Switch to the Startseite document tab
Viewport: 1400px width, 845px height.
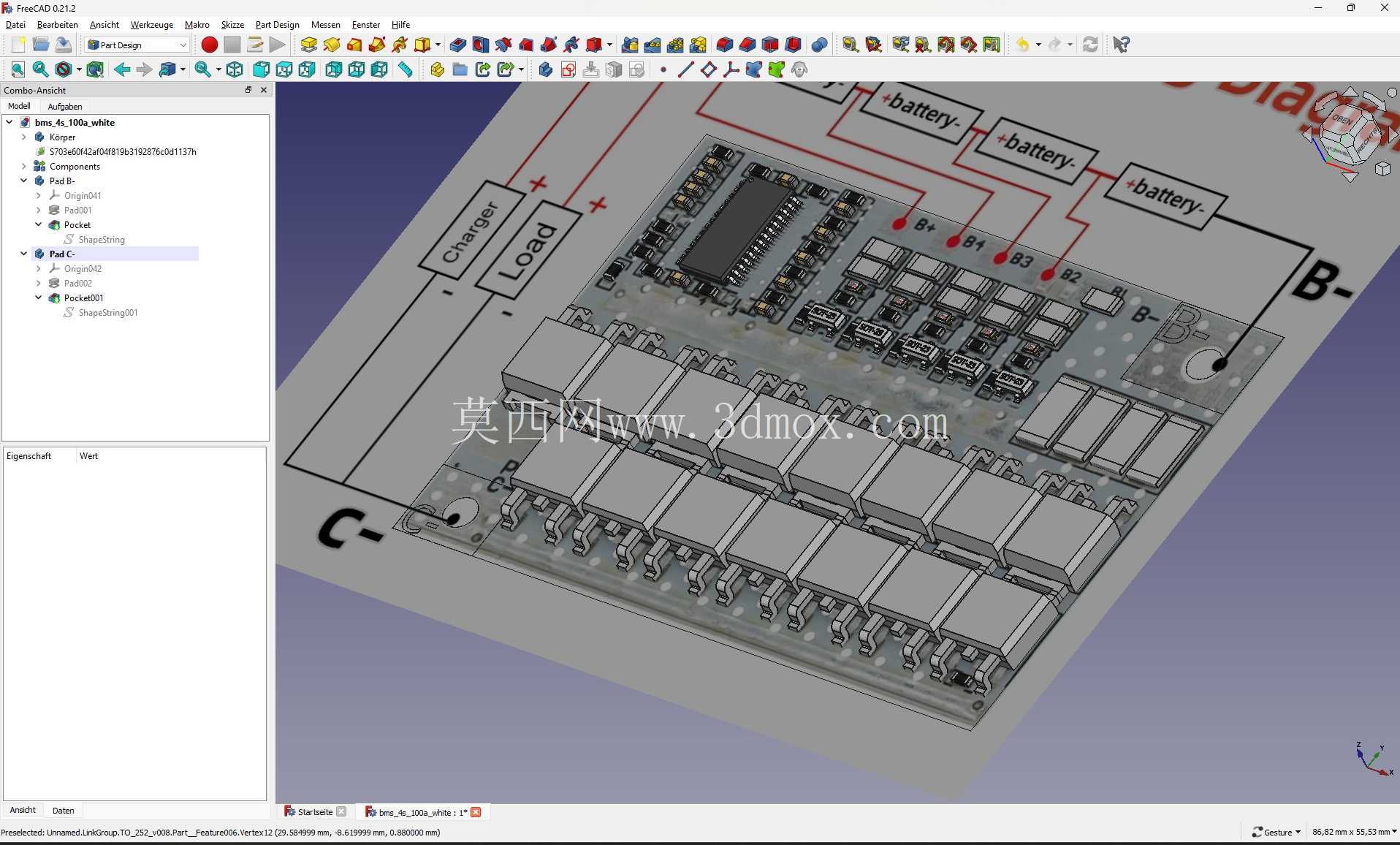click(315, 812)
